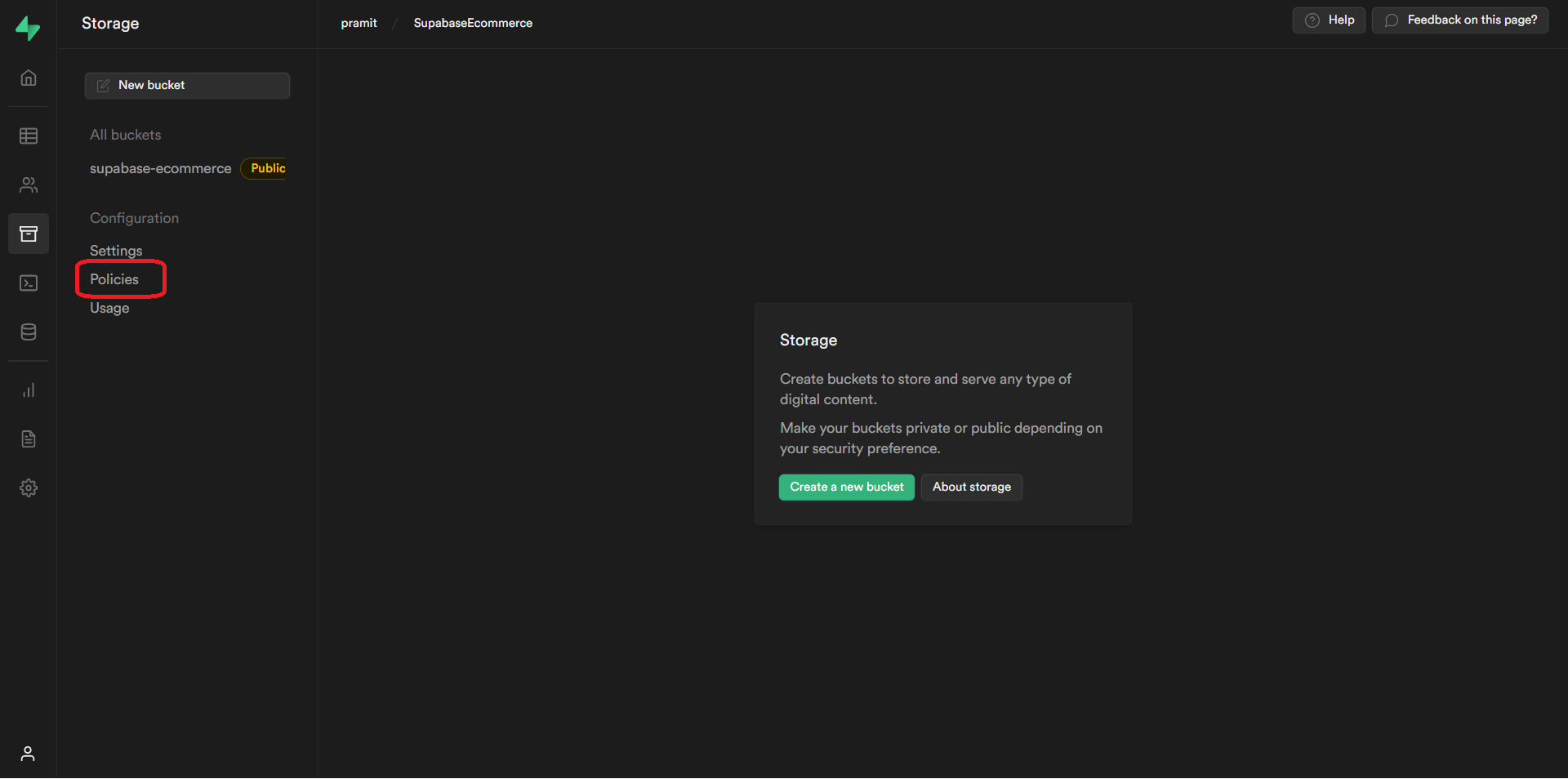Click the All buckets section label
The height and width of the screenshot is (779, 1568).
click(126, 135)
